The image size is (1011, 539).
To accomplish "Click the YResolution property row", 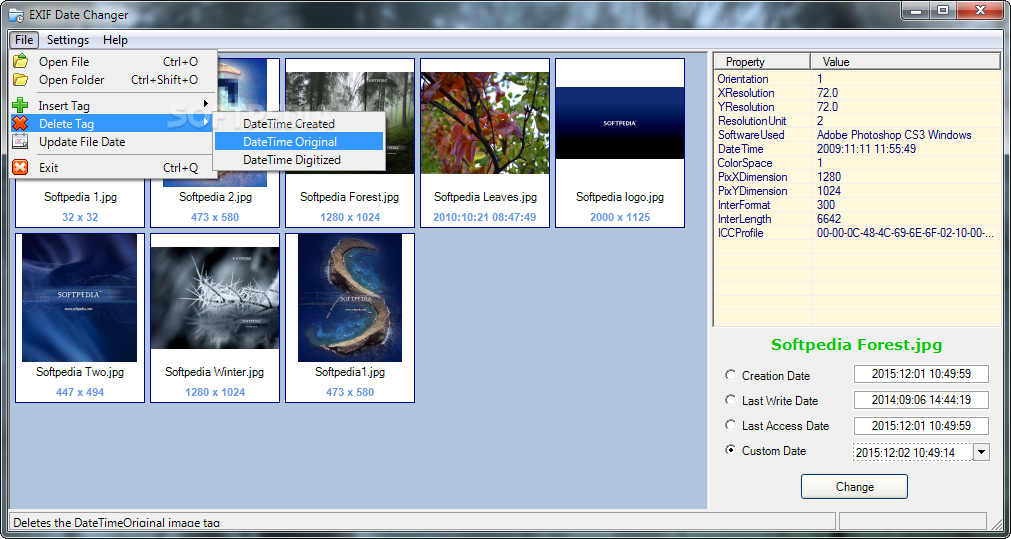I will 858,107.
